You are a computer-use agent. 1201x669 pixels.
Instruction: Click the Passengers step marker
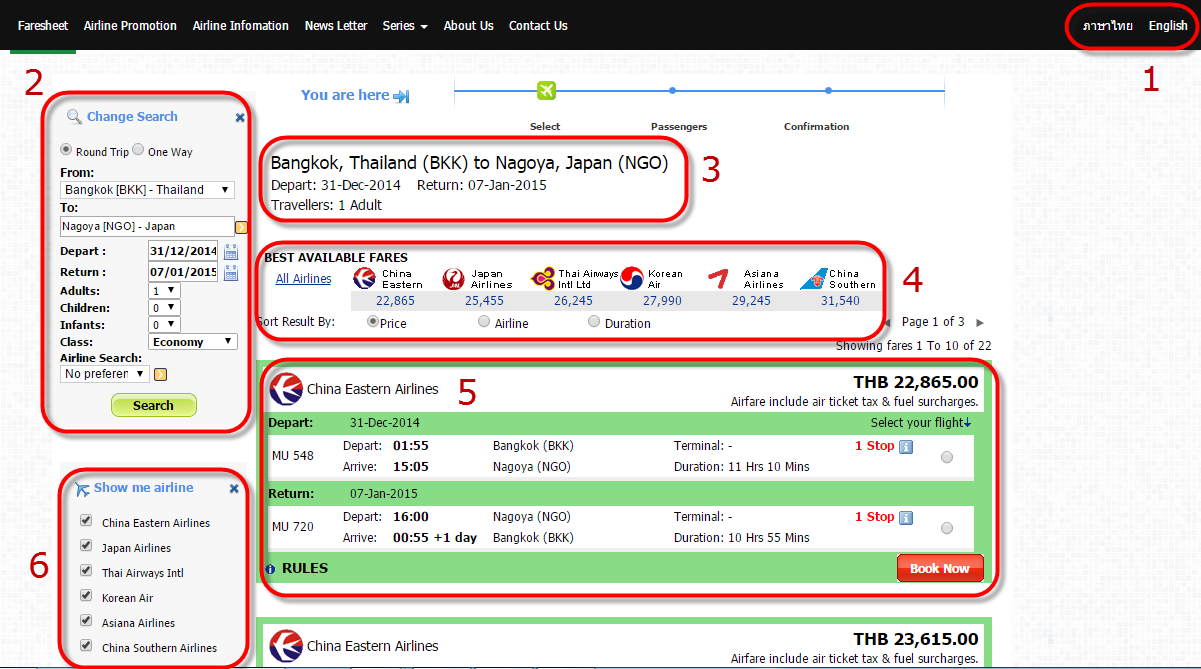point(672,91)
